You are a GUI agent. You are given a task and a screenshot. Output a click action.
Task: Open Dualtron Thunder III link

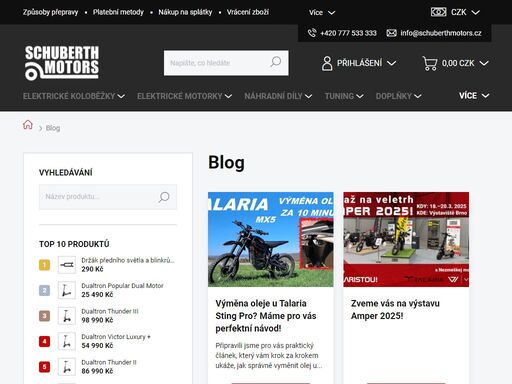(110, 311)
